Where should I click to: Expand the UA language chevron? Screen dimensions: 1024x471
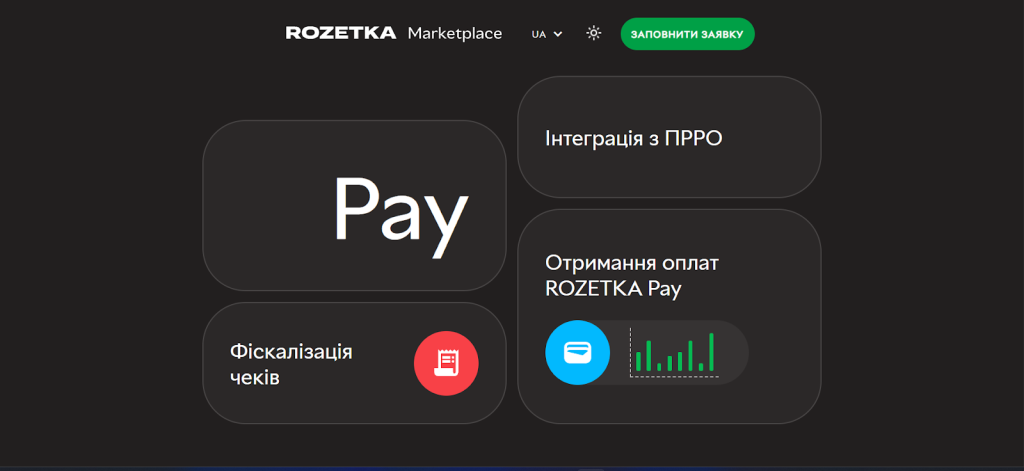pyautogui.click(x=558, y=34)
